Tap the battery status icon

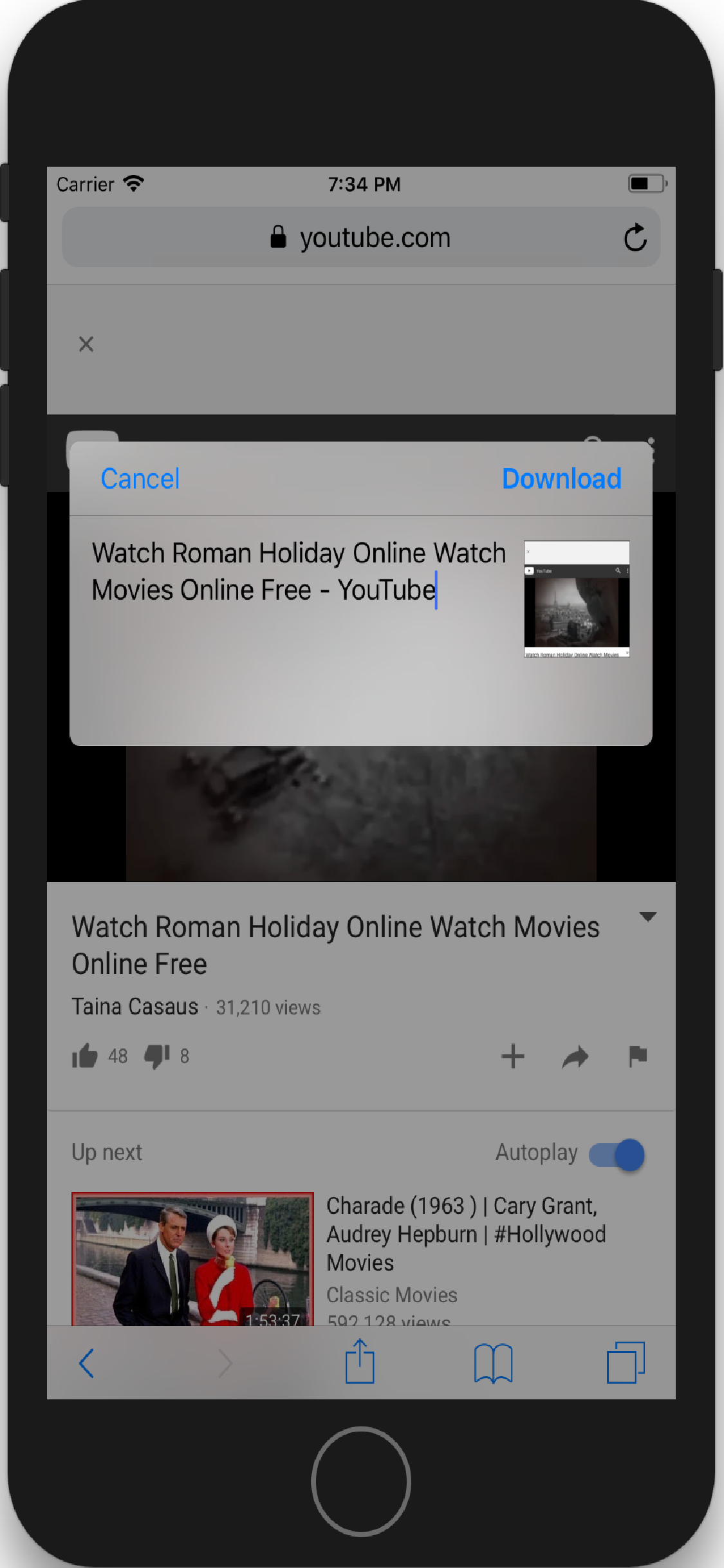tap(647, 184)
